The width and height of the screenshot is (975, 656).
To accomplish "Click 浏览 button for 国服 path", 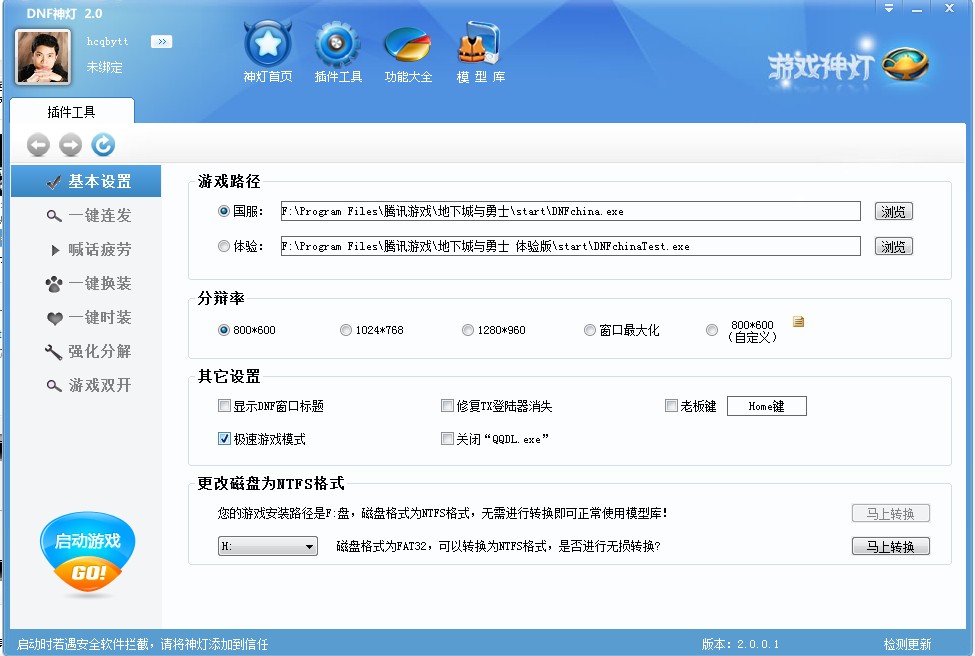I will point(894,211).
